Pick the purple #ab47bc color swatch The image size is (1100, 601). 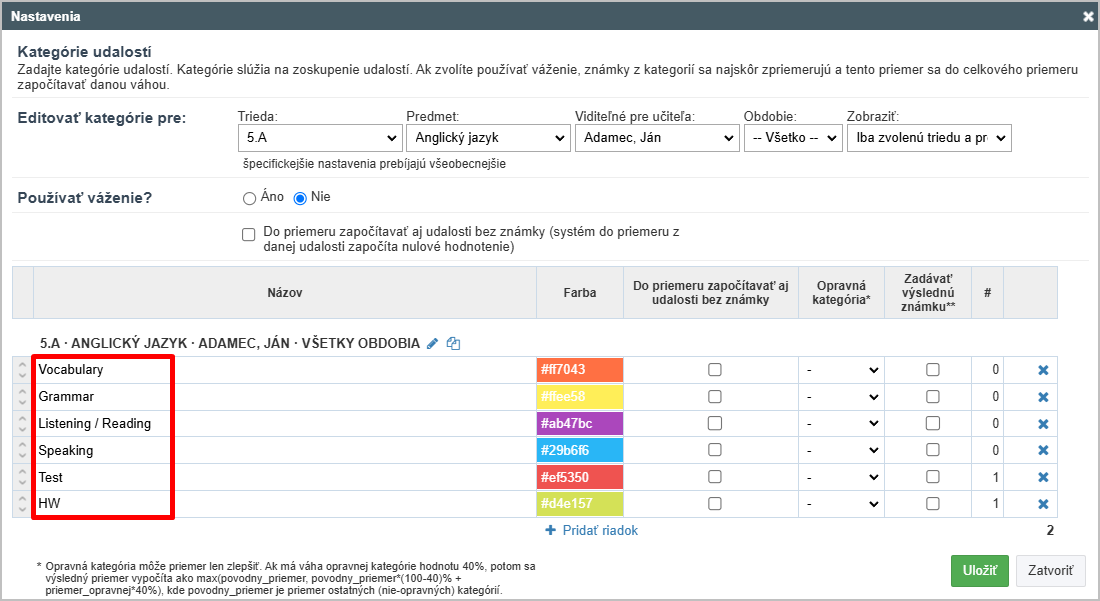coord(580,423)
